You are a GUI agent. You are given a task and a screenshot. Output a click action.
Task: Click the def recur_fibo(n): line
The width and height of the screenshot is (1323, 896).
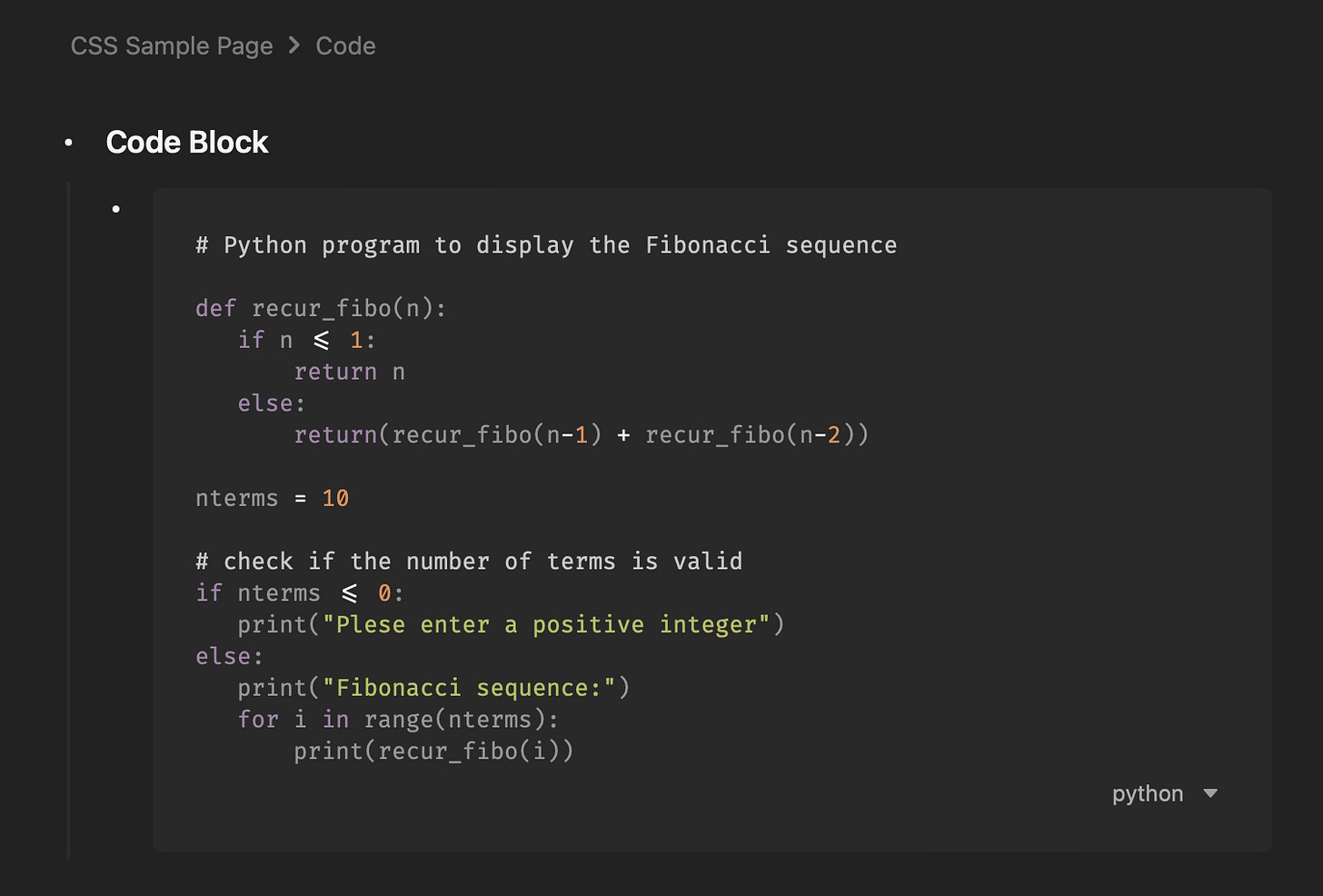pyautogui.click(x=321, y=309)
